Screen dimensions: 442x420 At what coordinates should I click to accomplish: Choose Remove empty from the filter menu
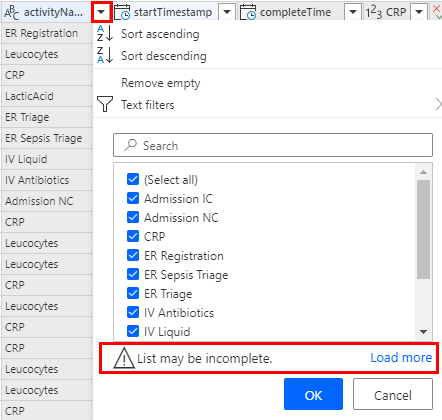click(x=161, y=83)
